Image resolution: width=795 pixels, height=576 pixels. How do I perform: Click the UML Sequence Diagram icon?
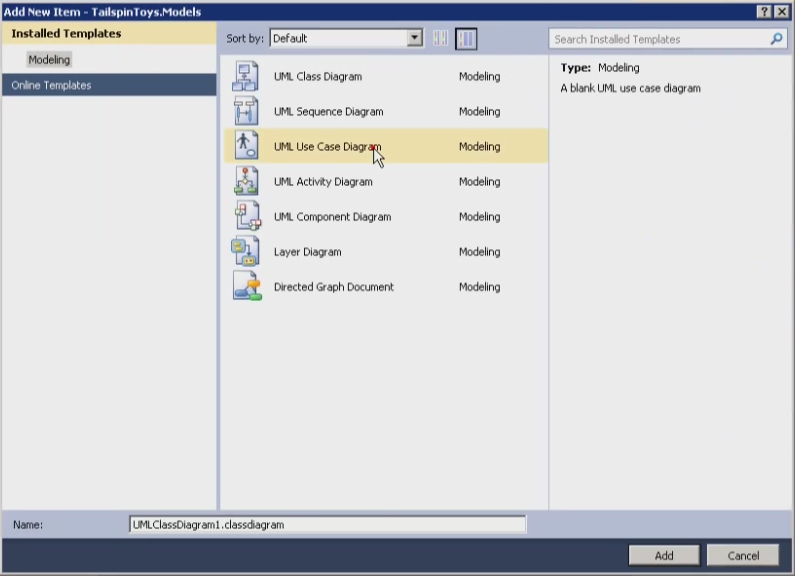[x=246, y=112]
